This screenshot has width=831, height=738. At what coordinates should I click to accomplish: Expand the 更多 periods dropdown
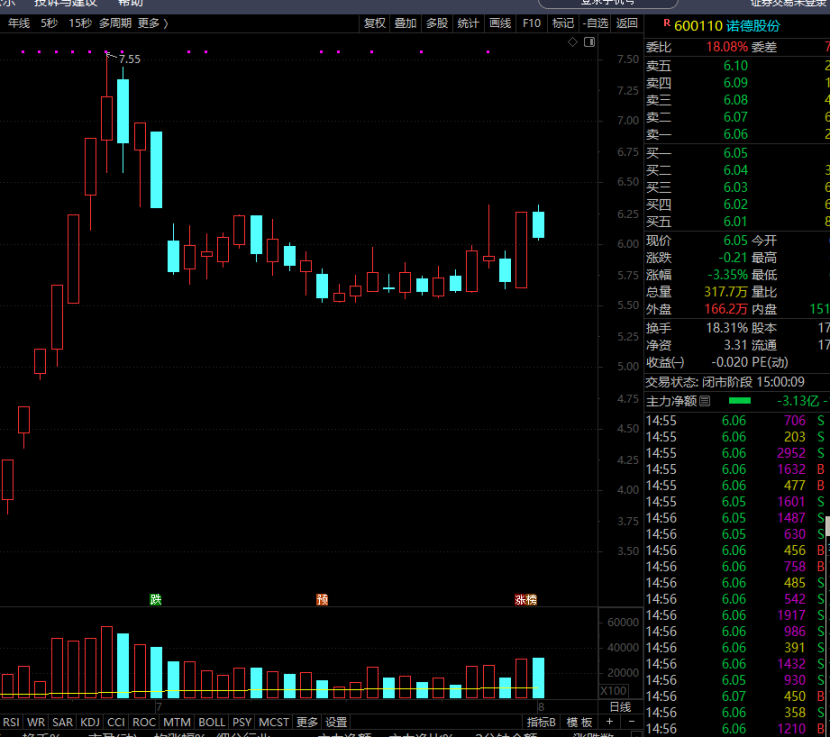(x=153, y=23)
